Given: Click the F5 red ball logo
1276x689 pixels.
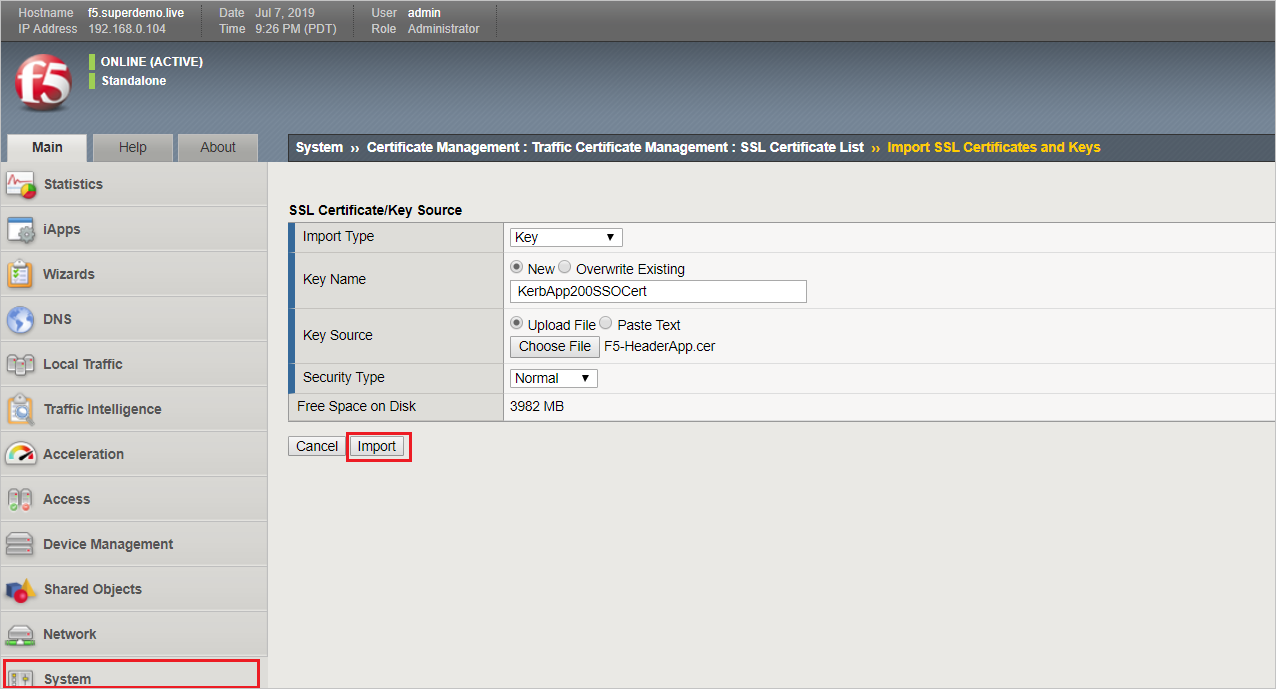Looking at the screenshot, I should pos(44,82).
